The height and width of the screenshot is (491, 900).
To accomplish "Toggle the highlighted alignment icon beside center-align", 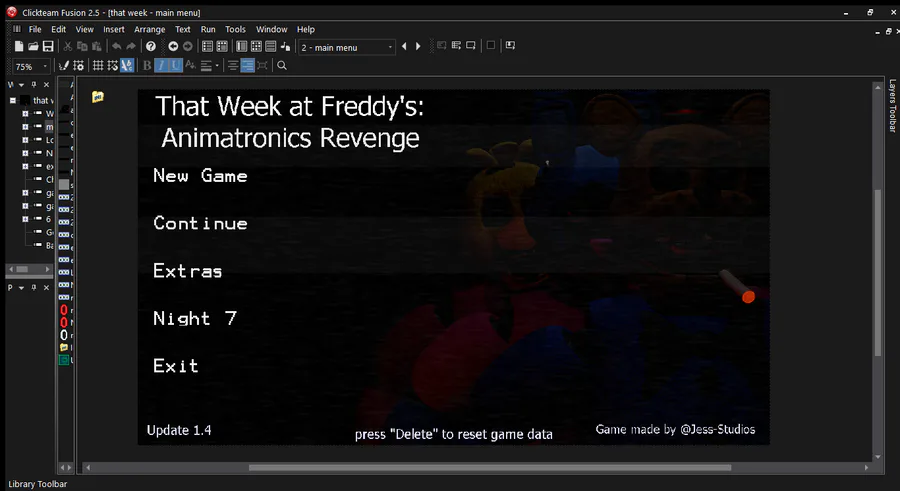I will [247, 66].
